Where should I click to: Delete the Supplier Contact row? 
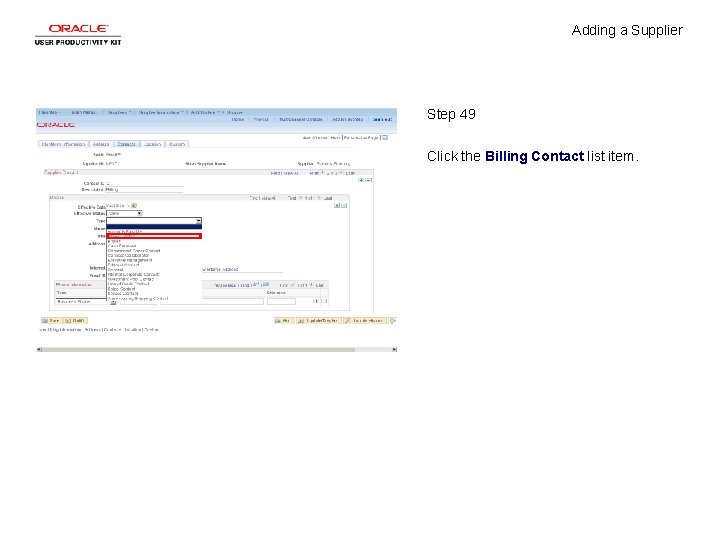point(369,180)
